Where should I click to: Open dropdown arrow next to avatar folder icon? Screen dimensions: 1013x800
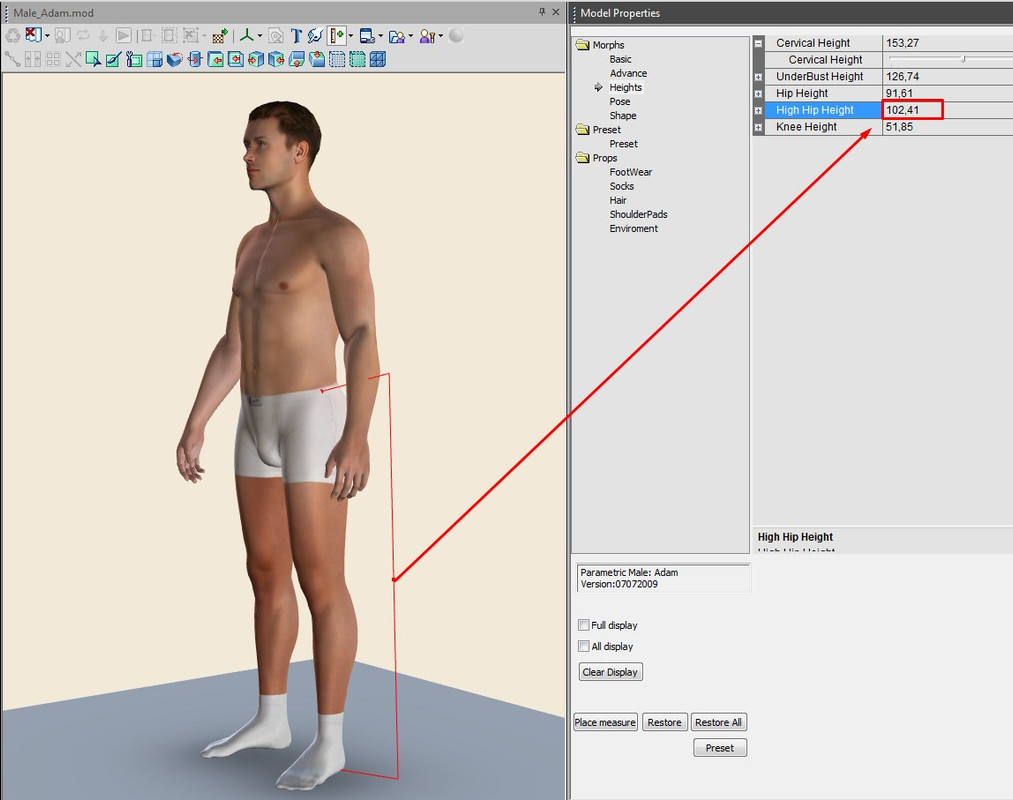click(x=410, y=36)
